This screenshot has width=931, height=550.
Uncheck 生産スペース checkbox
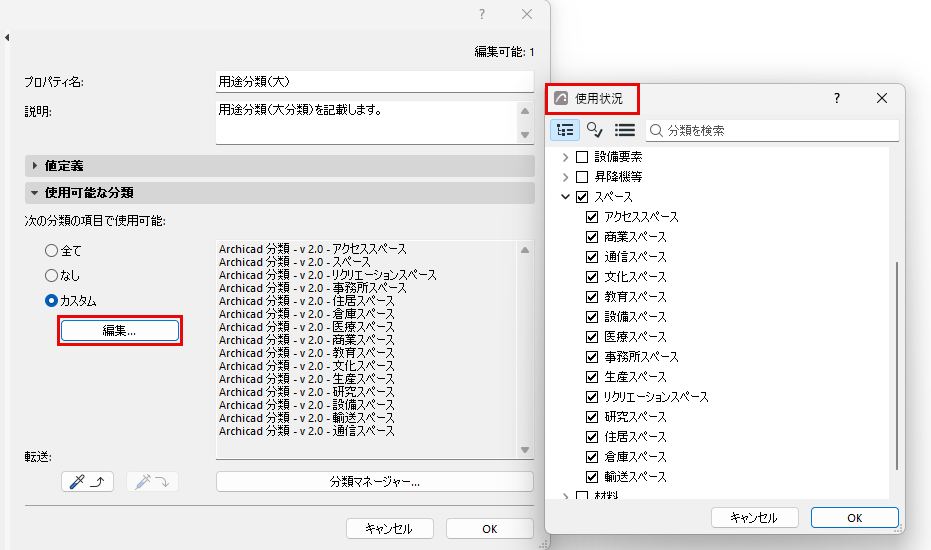[591, 377]
